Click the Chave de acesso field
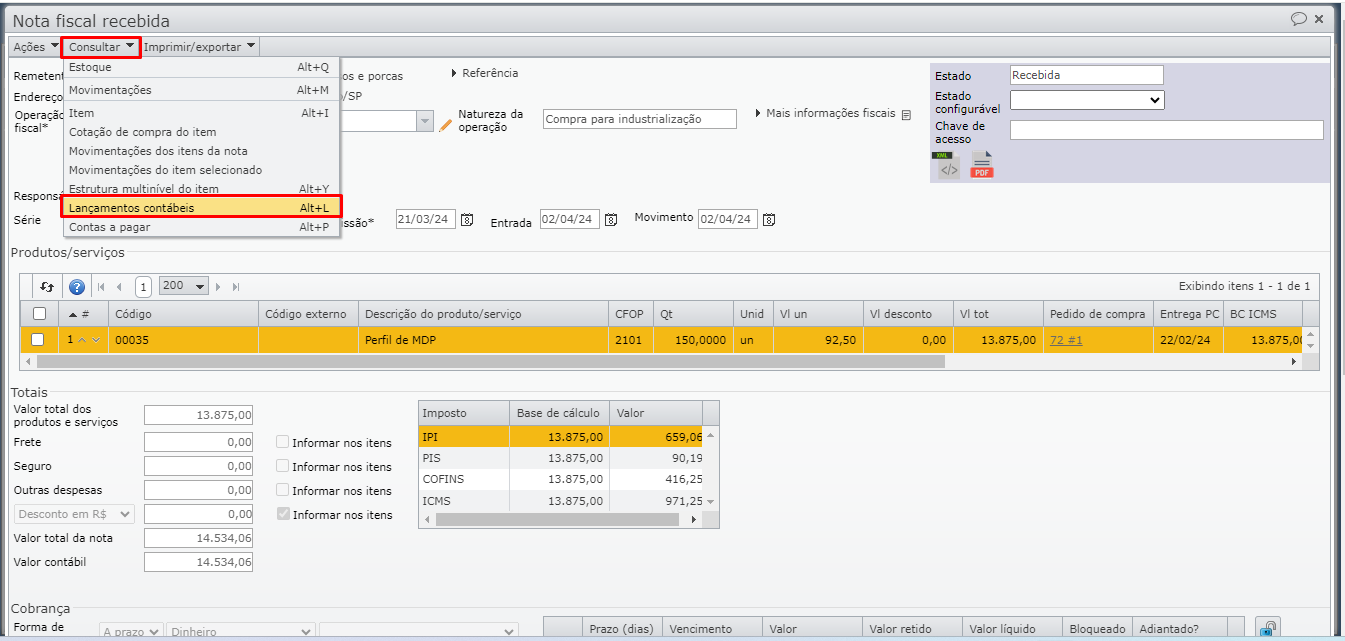 coord(1166,130)
